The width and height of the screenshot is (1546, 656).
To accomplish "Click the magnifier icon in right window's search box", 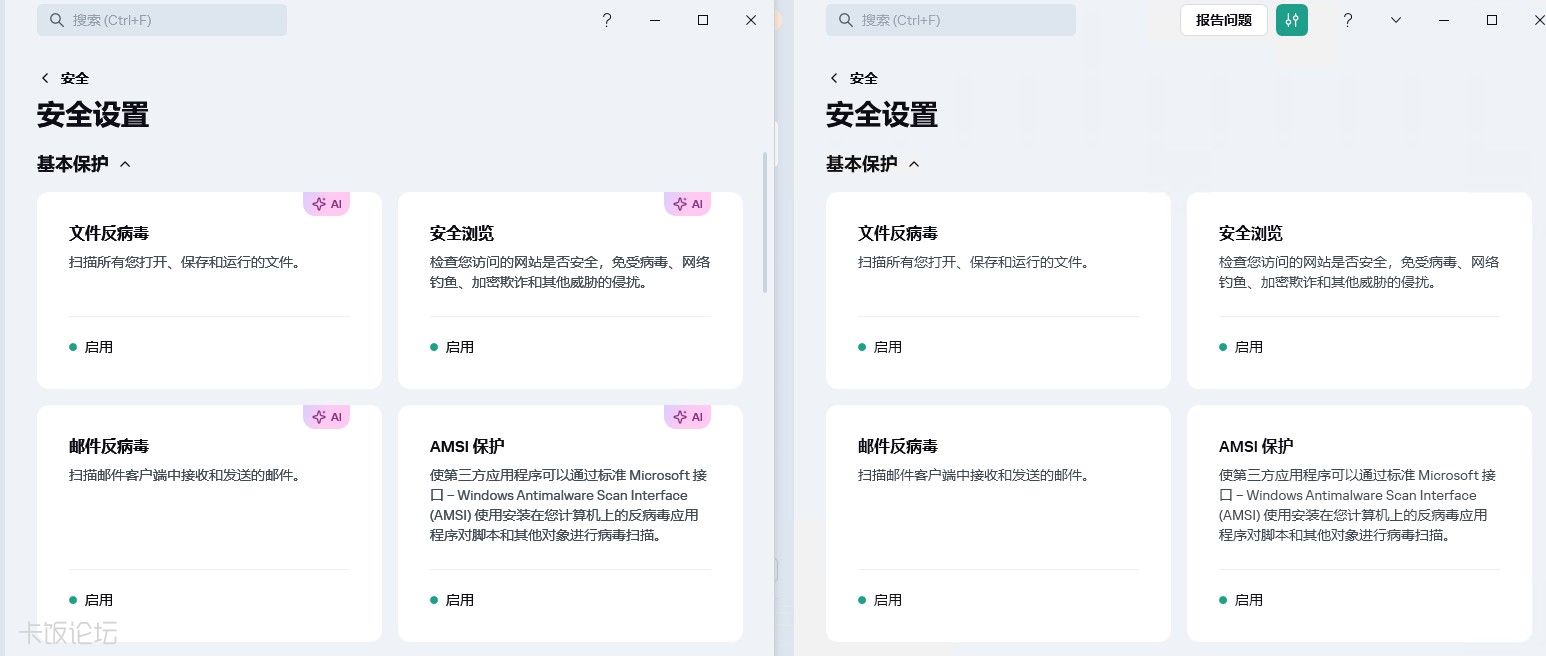I will pos(845,20).
